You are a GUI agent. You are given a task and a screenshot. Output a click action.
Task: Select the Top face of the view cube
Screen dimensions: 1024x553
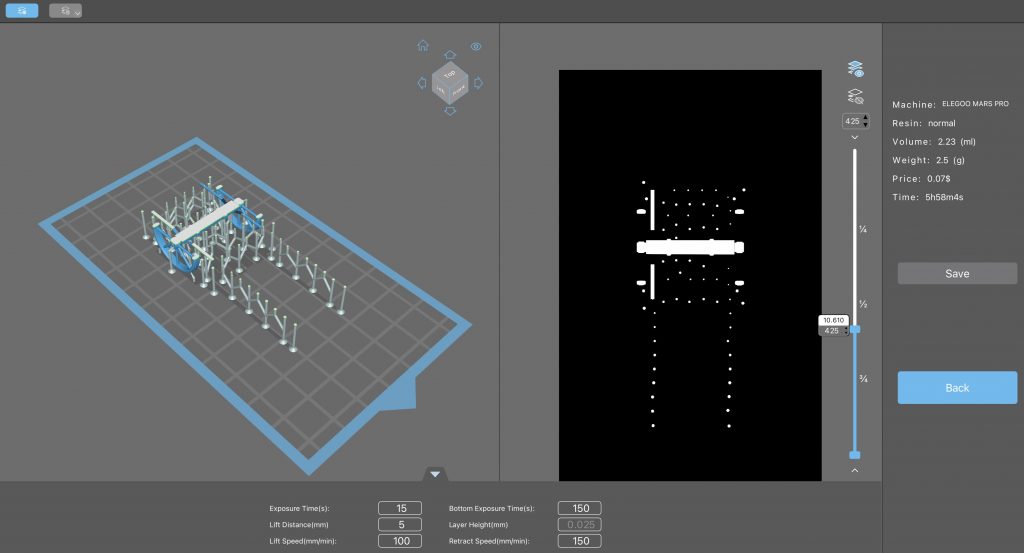tap(450, 75)
